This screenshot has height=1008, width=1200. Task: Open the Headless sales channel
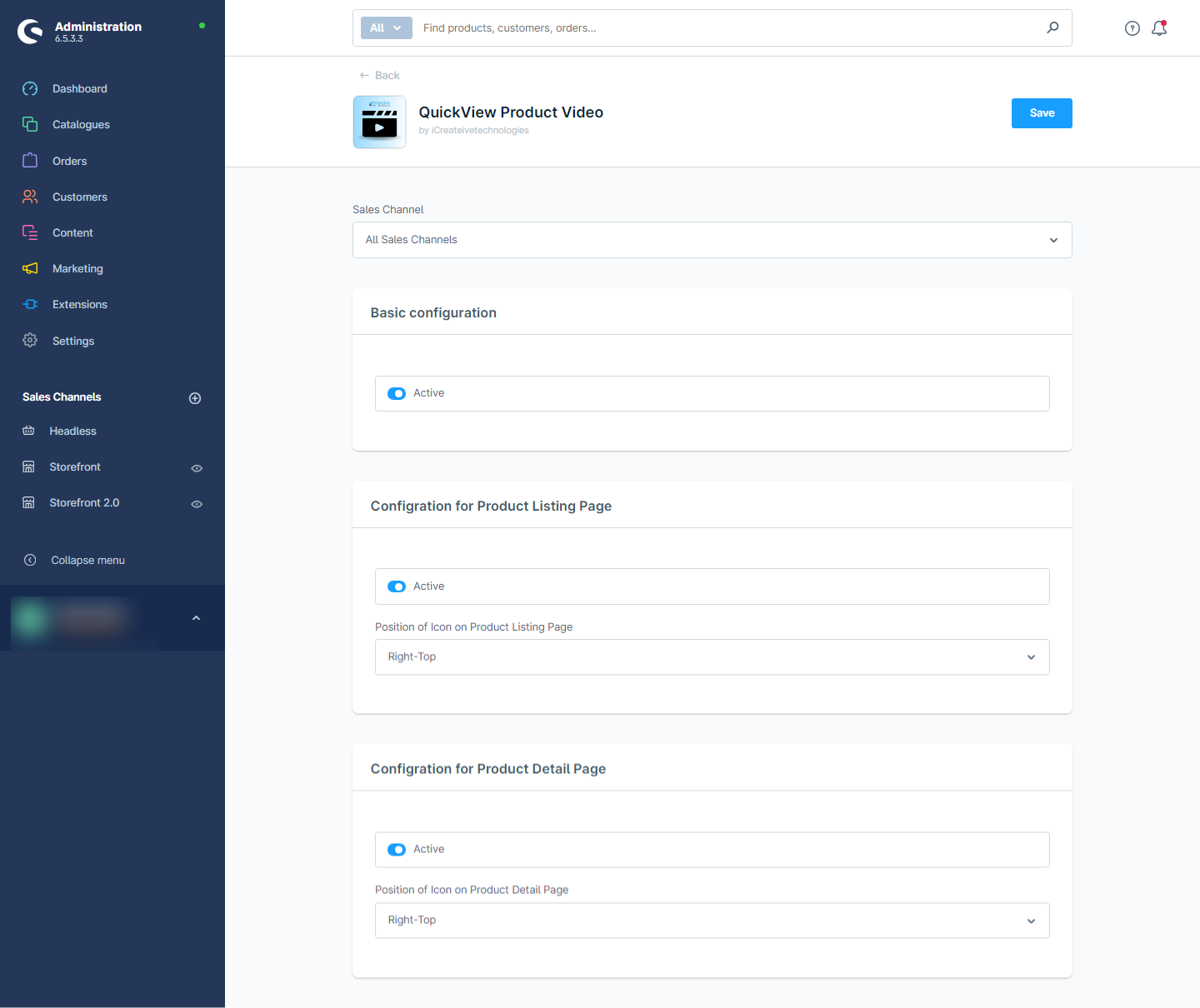coord(72,431)
